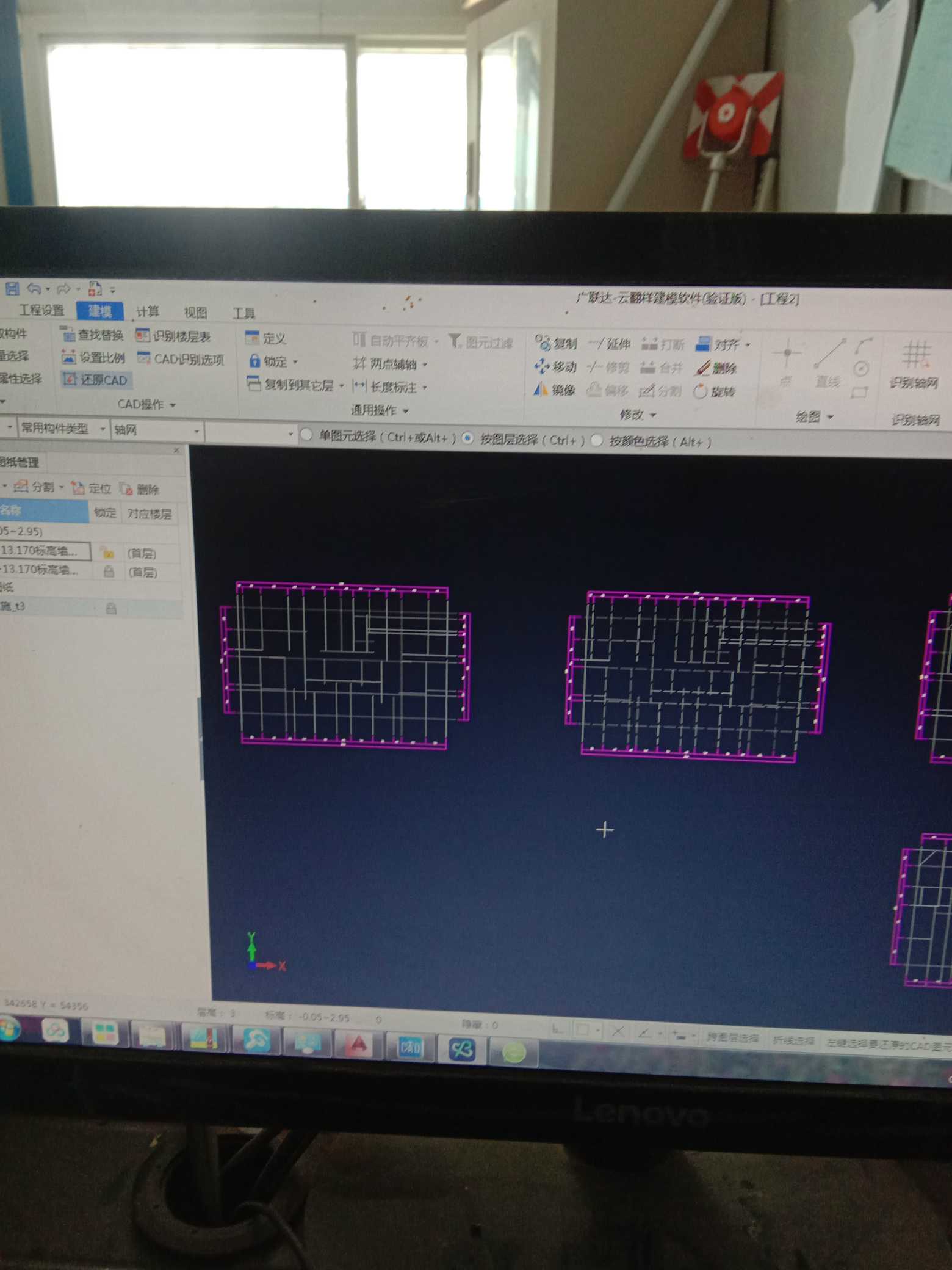The width and height of the screenshot is (952, 1270).
Task: Click the 还原CAD button
Action: [x=96, y=380]
